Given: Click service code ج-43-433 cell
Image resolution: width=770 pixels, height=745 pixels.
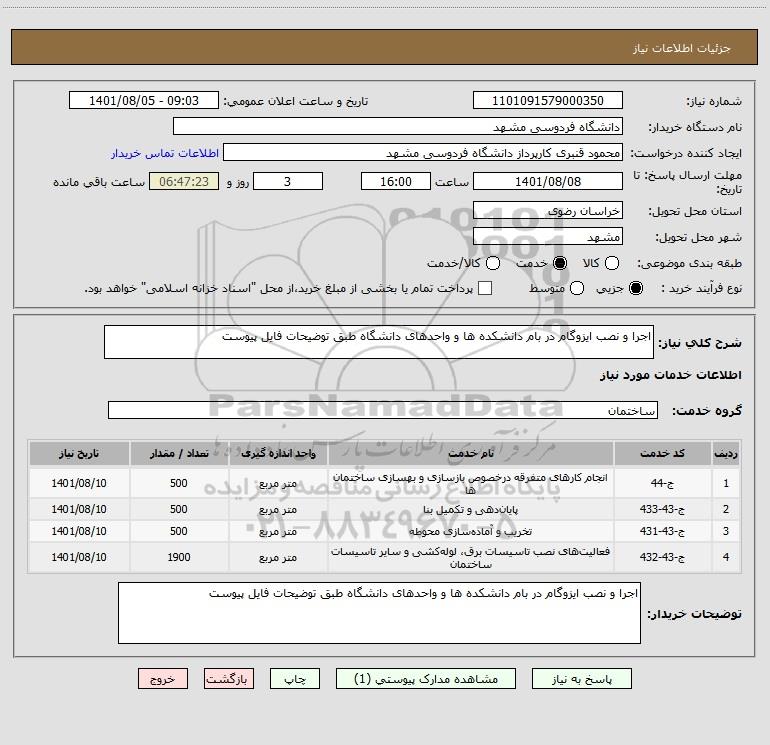Looking at the screenshot, I should tap(662, 509).
